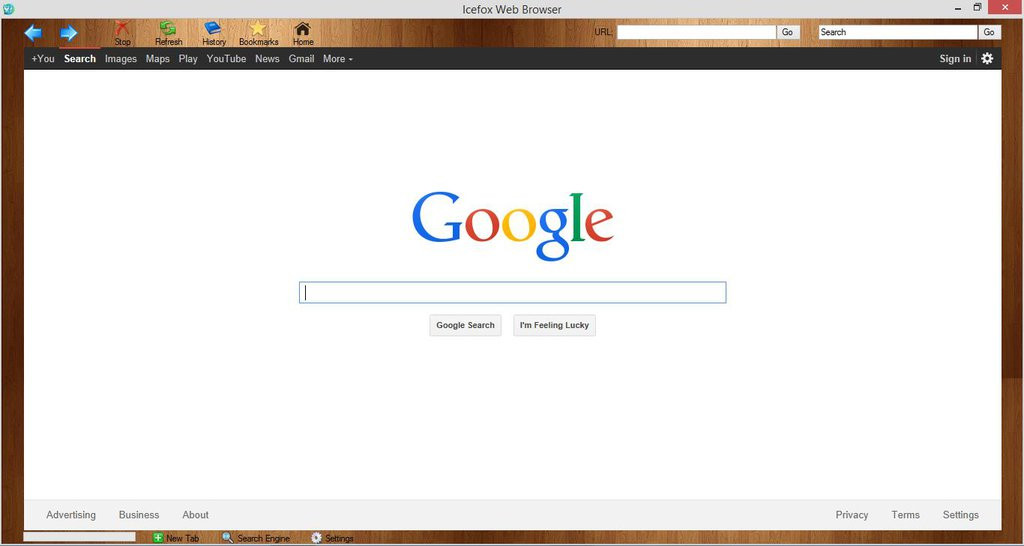Open the Terms footer link

click(x=905, y=515)
